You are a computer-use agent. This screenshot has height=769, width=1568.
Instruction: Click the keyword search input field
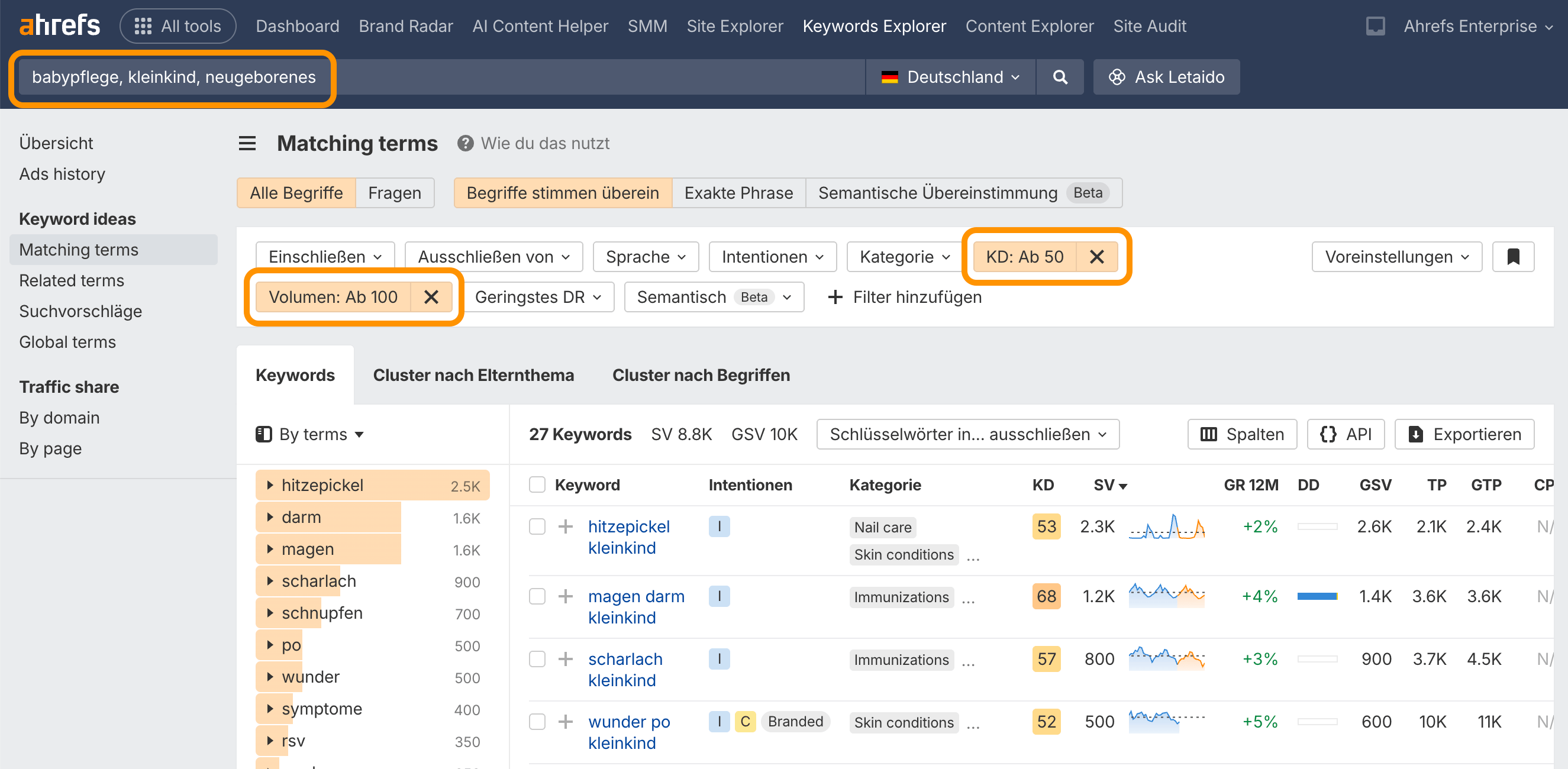[x=441, y=77]
